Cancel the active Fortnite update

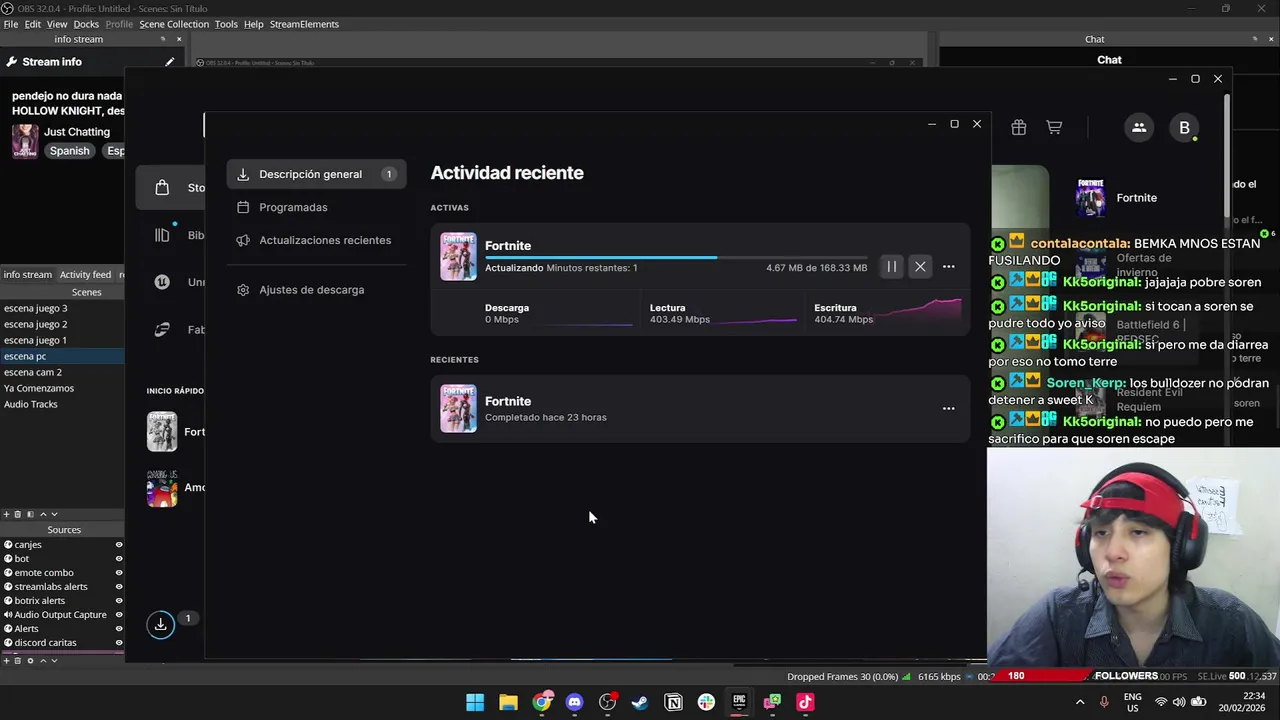pos(920,267)
